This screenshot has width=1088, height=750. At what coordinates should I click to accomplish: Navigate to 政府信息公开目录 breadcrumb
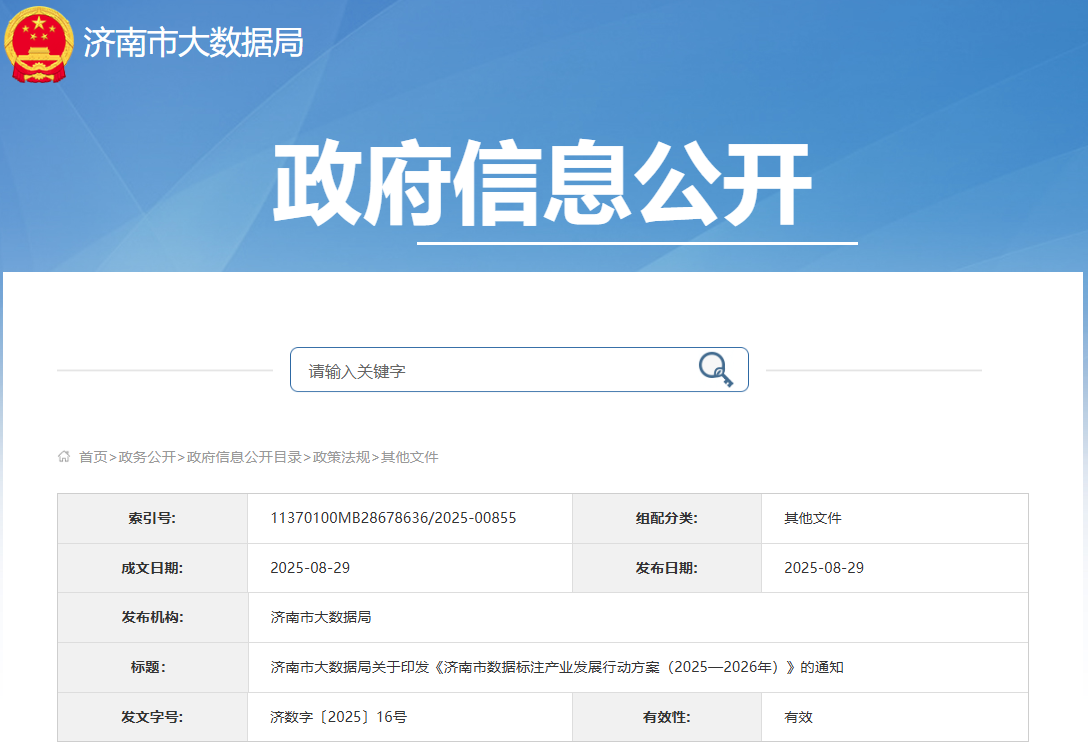(244, 457)
